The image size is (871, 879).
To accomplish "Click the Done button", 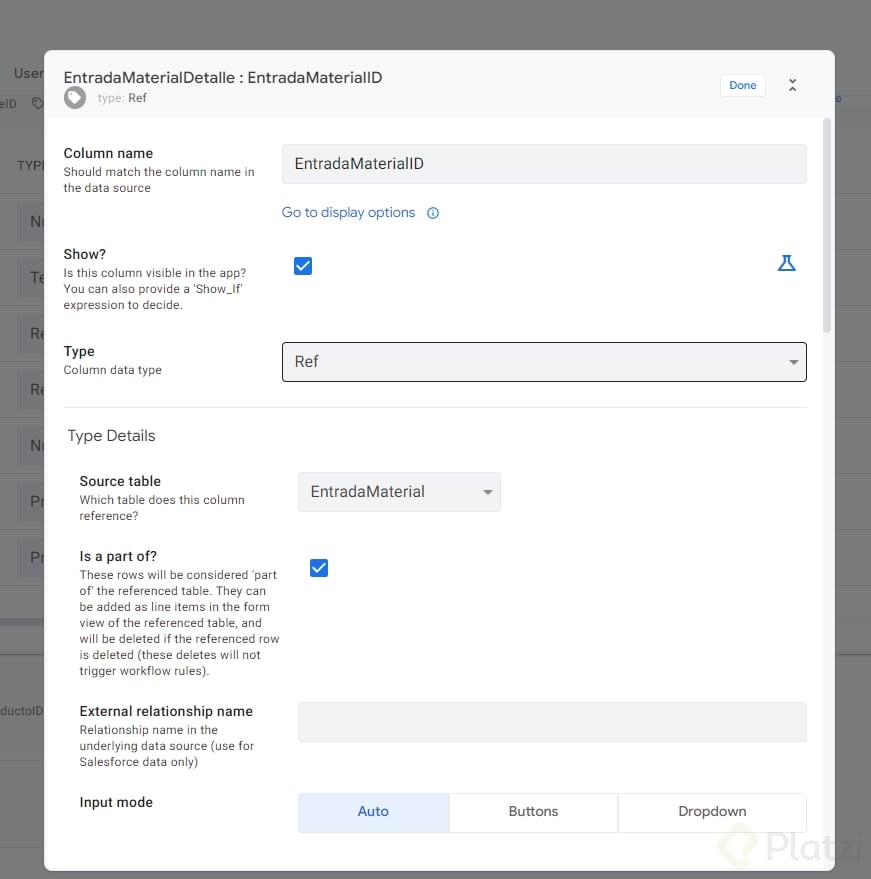I will tap(742, 85).
